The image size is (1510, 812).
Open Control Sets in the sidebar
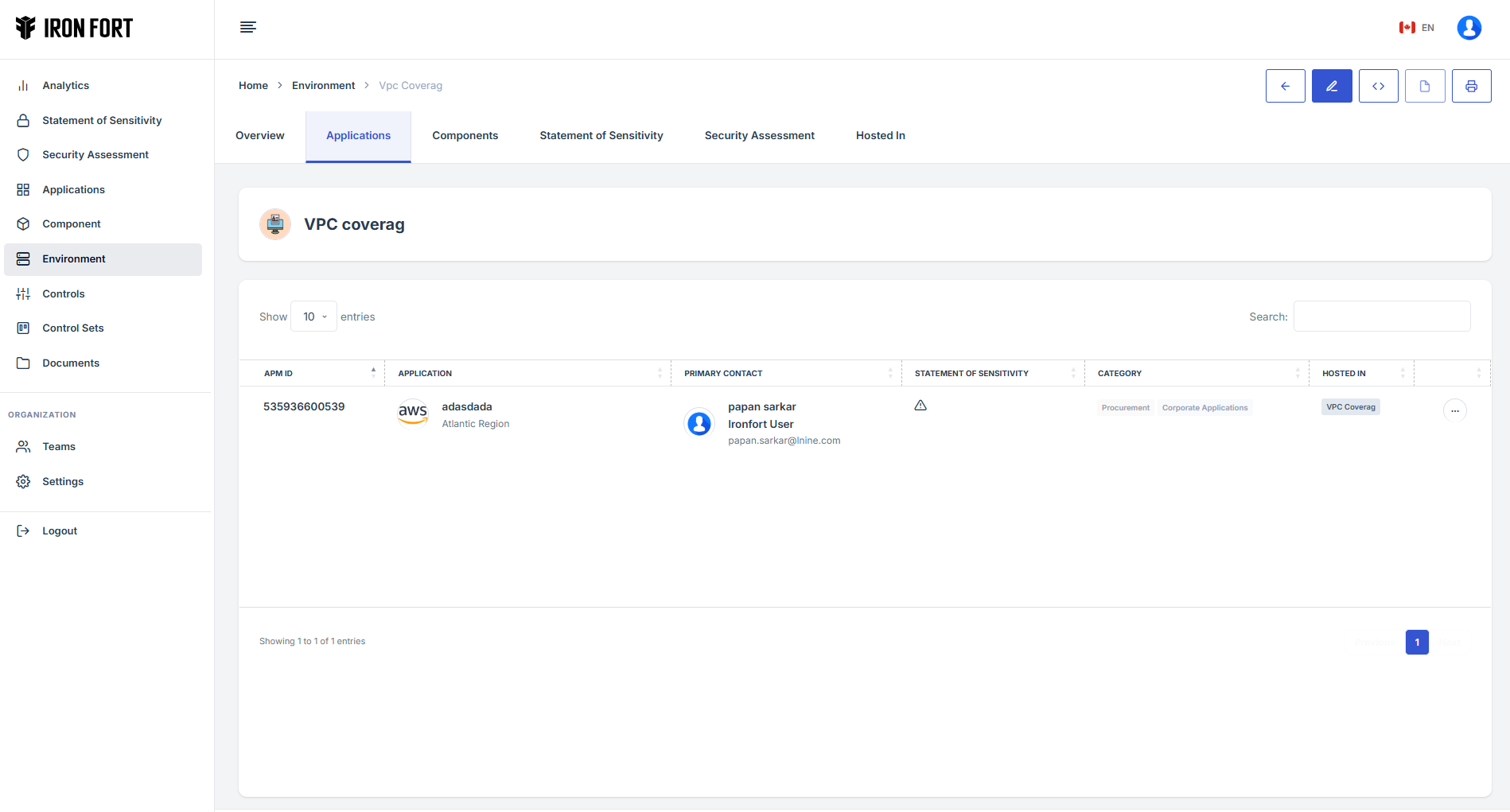click(73, 328)
